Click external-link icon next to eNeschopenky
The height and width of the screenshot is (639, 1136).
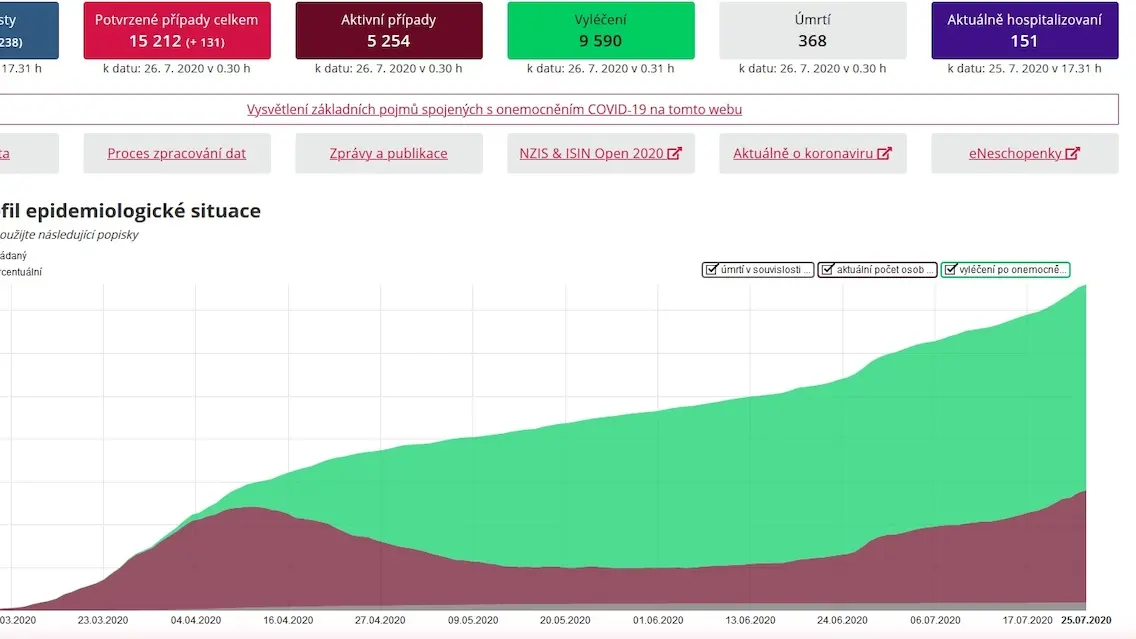tap(1072, 153)
